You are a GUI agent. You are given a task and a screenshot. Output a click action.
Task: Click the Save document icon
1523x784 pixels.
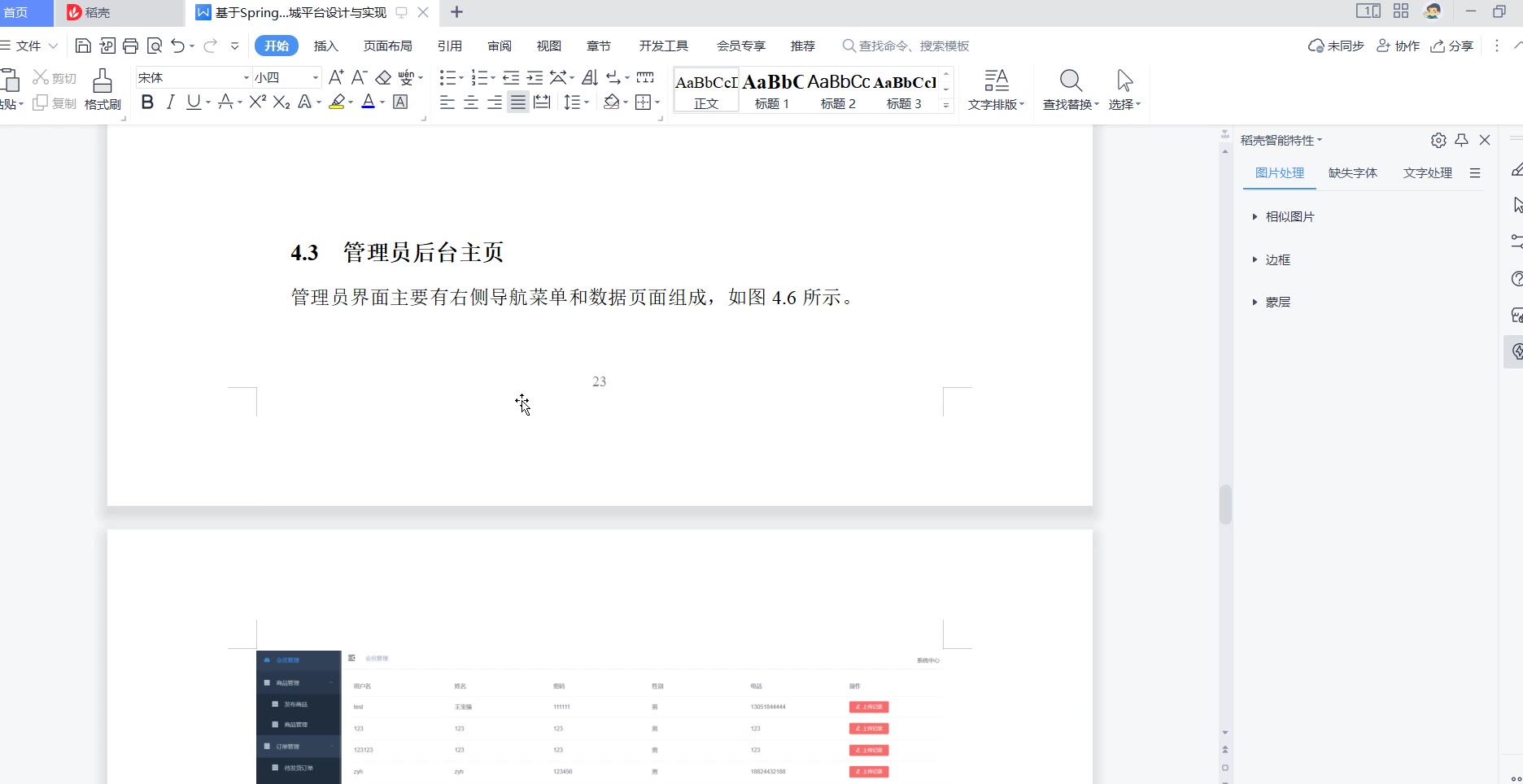click(x=82, y=46)
